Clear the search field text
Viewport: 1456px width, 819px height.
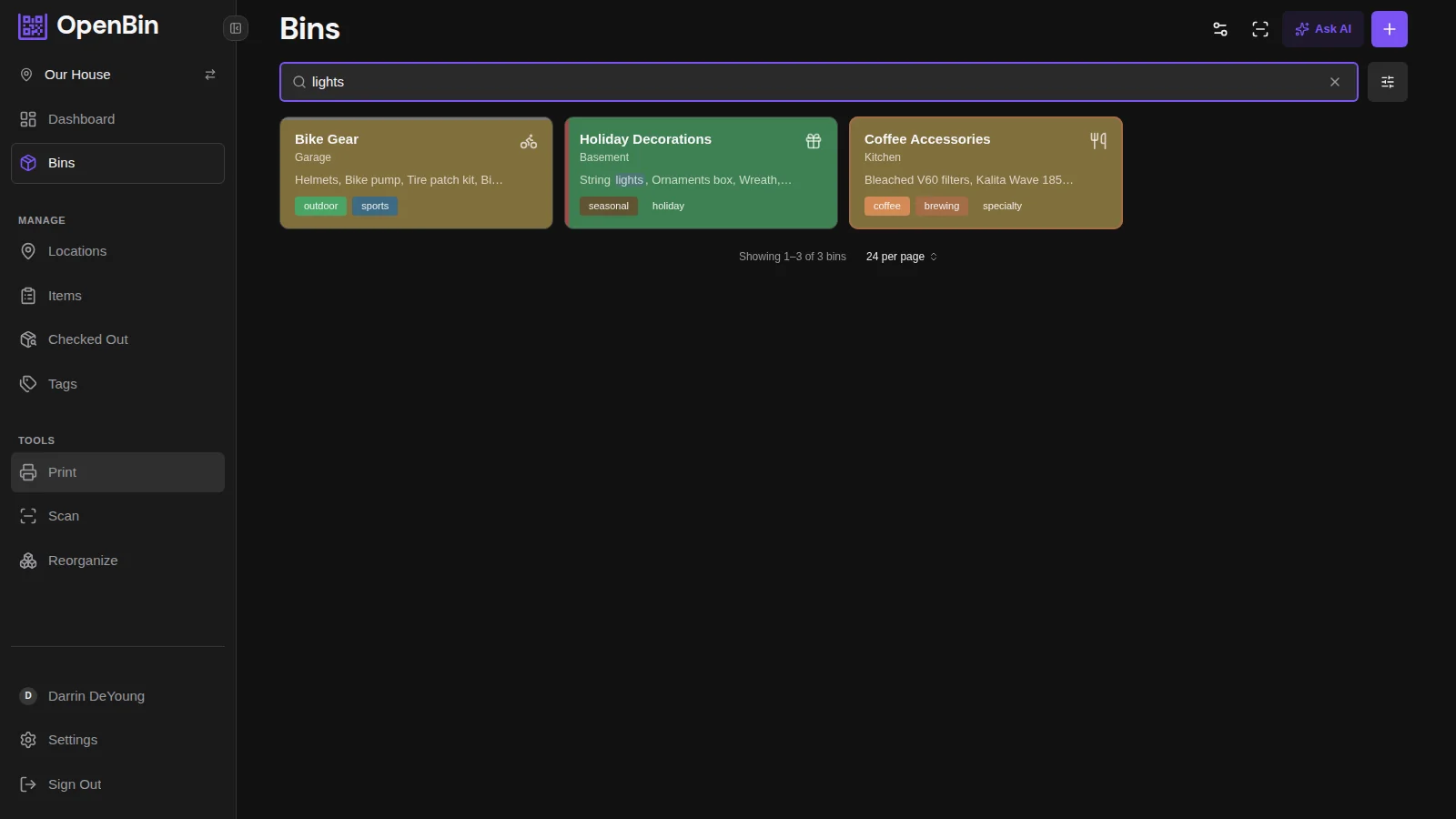tap(1334, 82)
